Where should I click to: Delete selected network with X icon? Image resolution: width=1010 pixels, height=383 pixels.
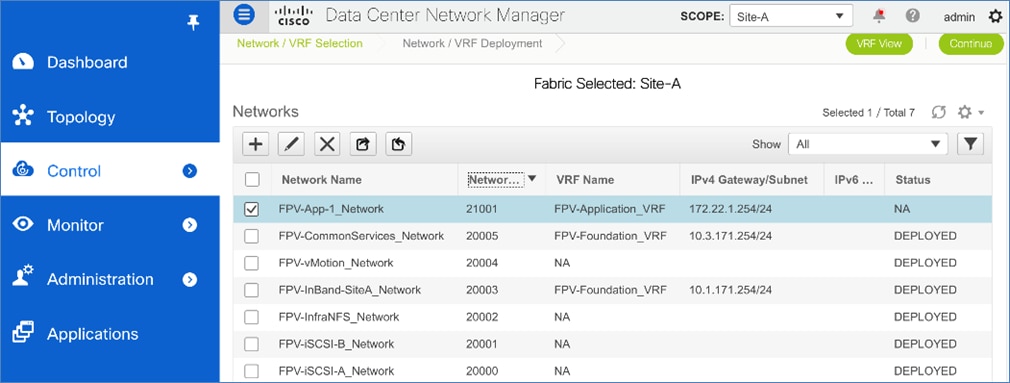327,144
